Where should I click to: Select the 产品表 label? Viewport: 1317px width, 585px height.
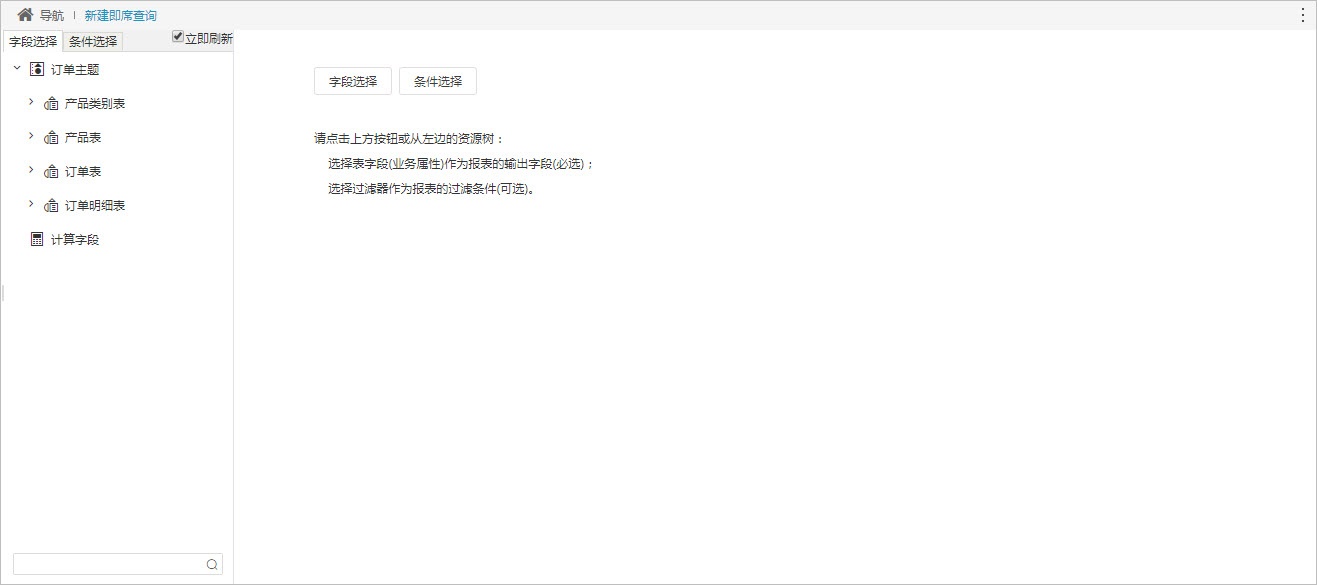(x=83, y=138)
